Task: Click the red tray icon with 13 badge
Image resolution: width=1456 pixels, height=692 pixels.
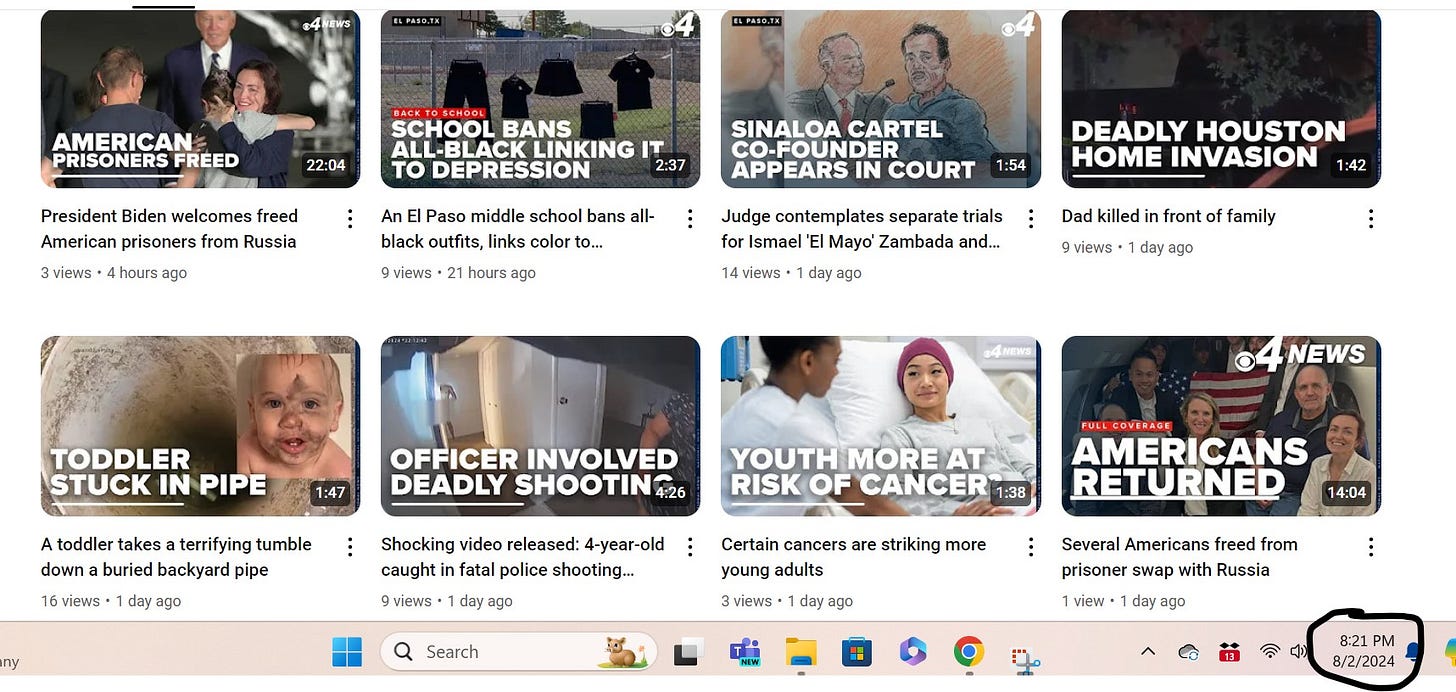Action: point(1229,652)
